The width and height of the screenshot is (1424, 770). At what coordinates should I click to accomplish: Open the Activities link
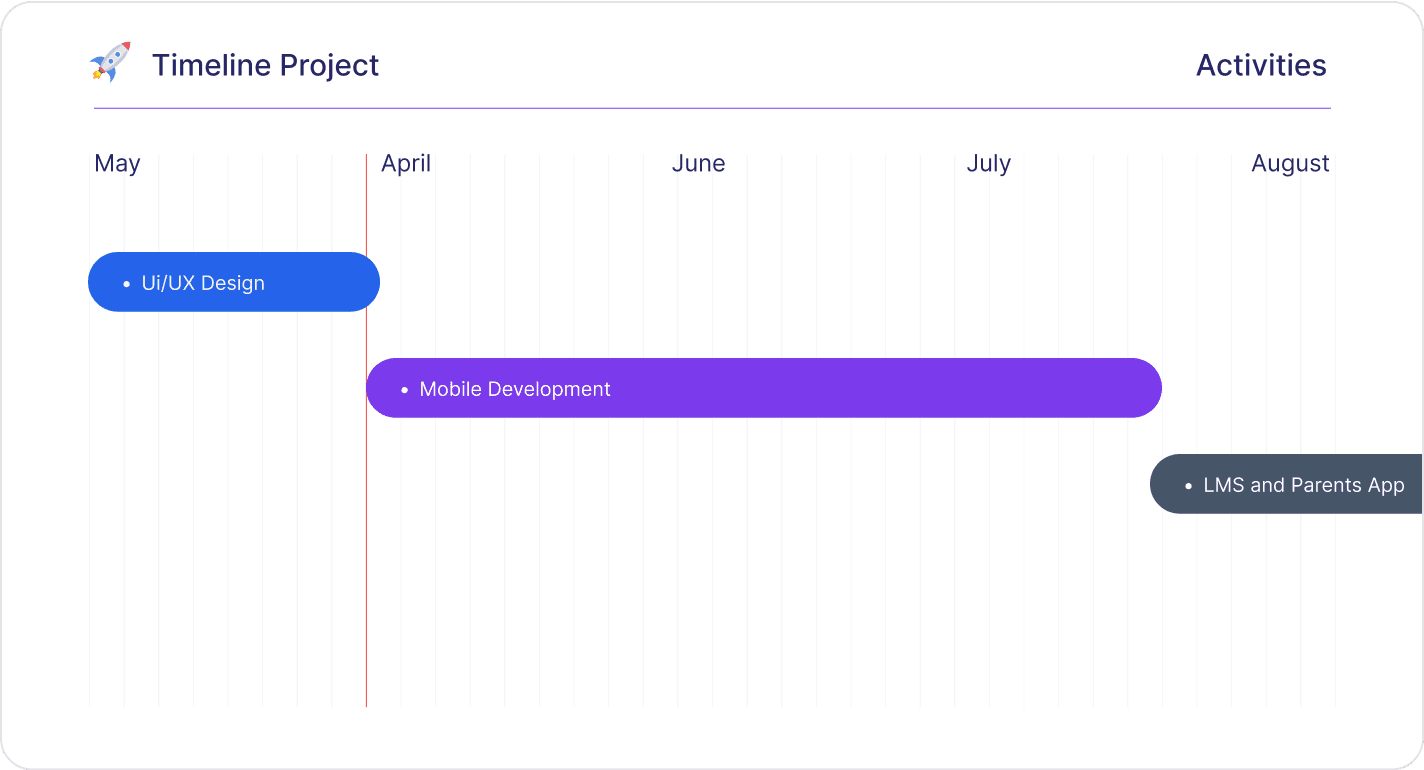click(x=1261, y=65)
